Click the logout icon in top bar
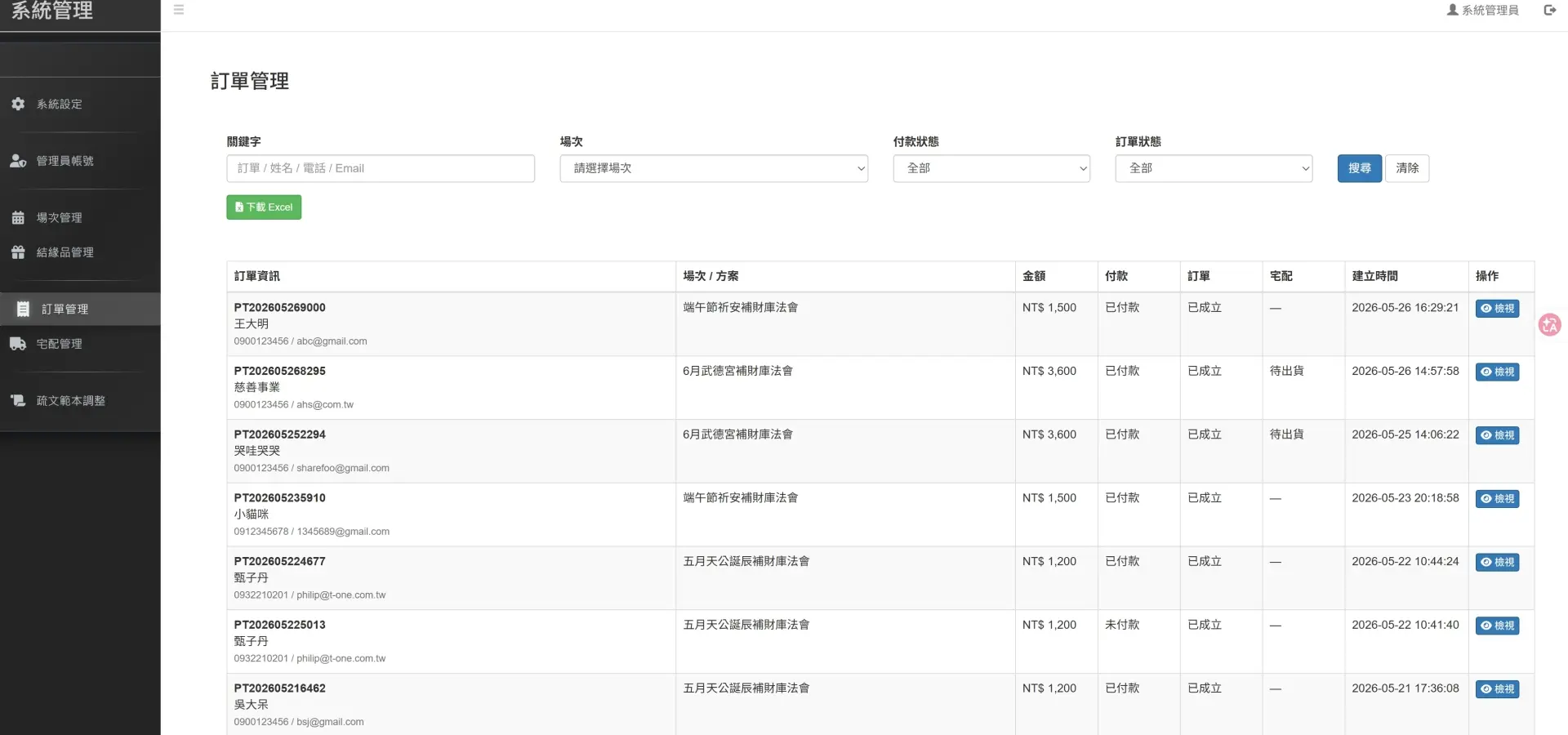The width and height of the screenshot is (1568, 735). pos(1549,10)
